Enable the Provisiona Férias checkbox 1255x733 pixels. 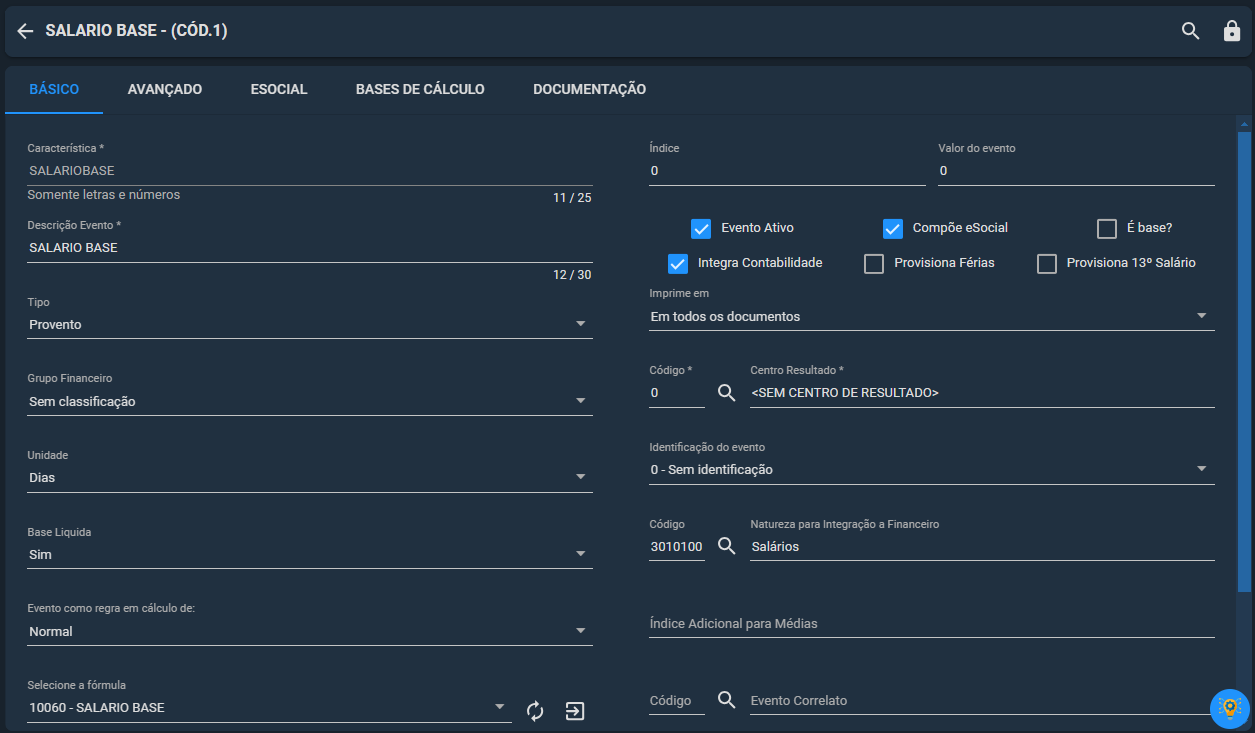(874, 263)
